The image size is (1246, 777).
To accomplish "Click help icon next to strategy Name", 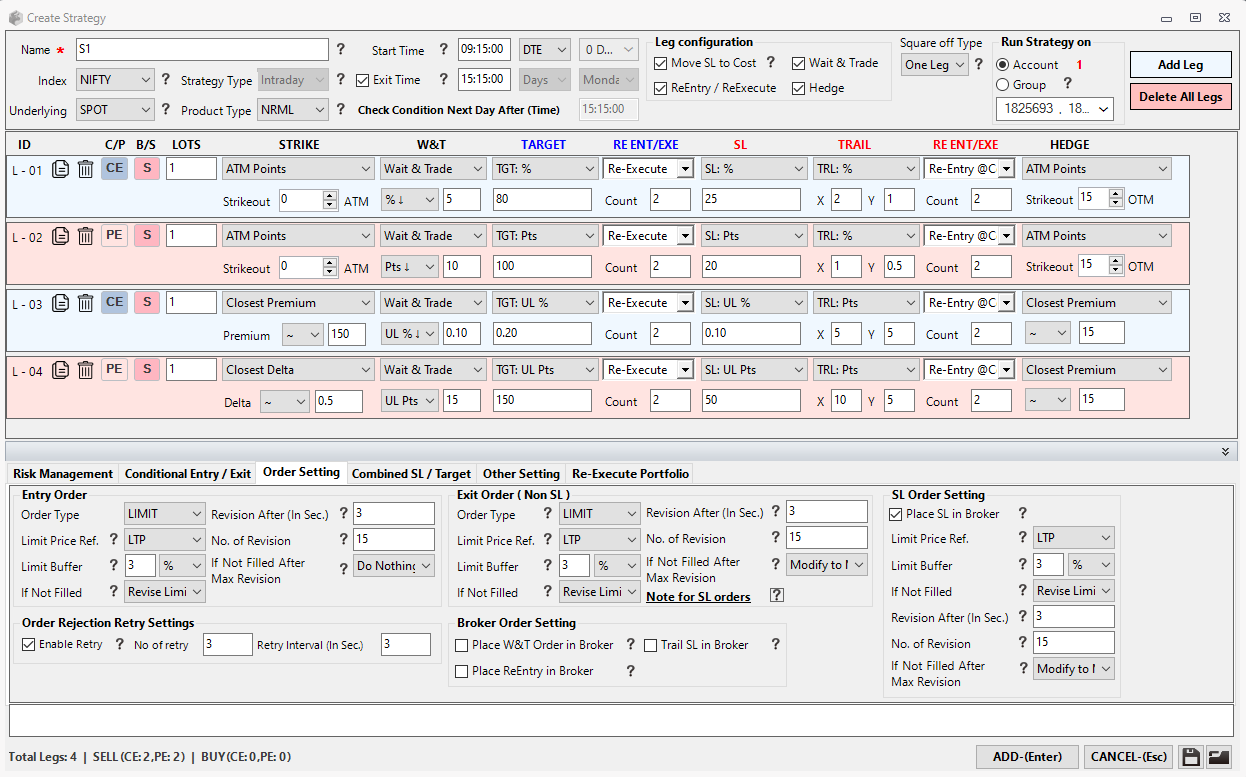I will pos(340,49).
